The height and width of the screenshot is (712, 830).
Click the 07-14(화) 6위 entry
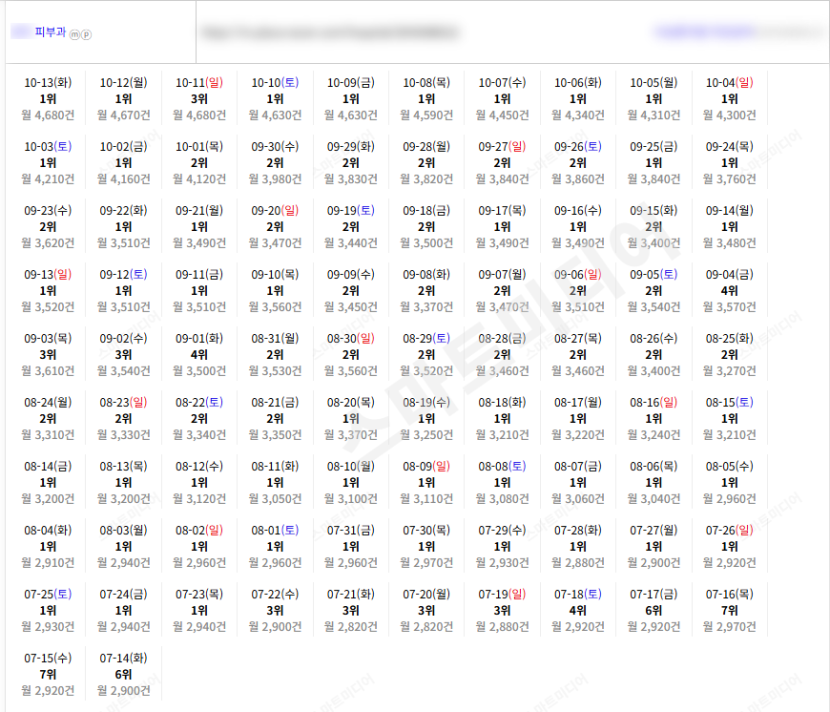(123, 674)
